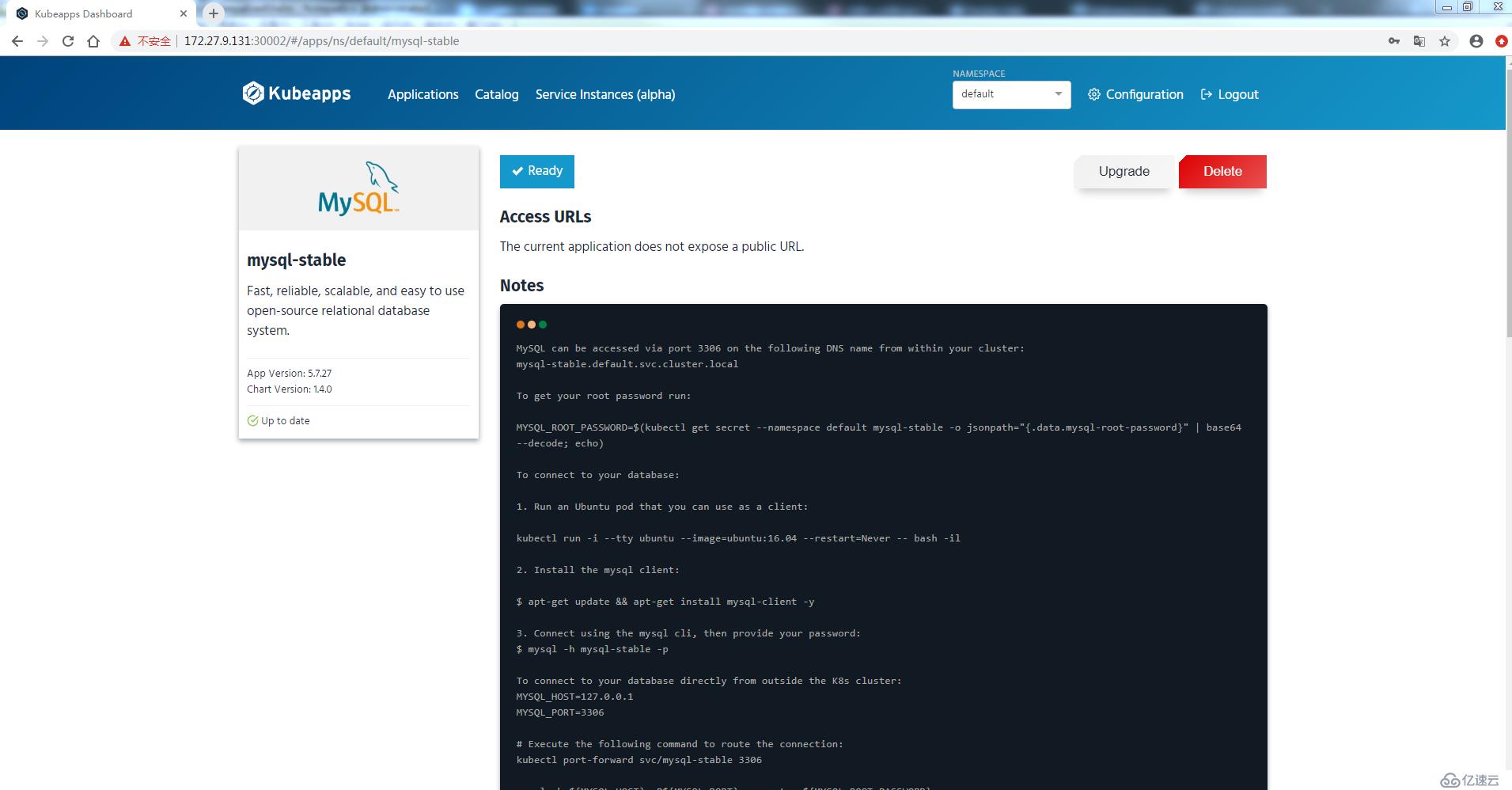Click Chart Version: 1.4.0 text
This screenshot has height=790, width=1512.
click(x=289, y=389)
